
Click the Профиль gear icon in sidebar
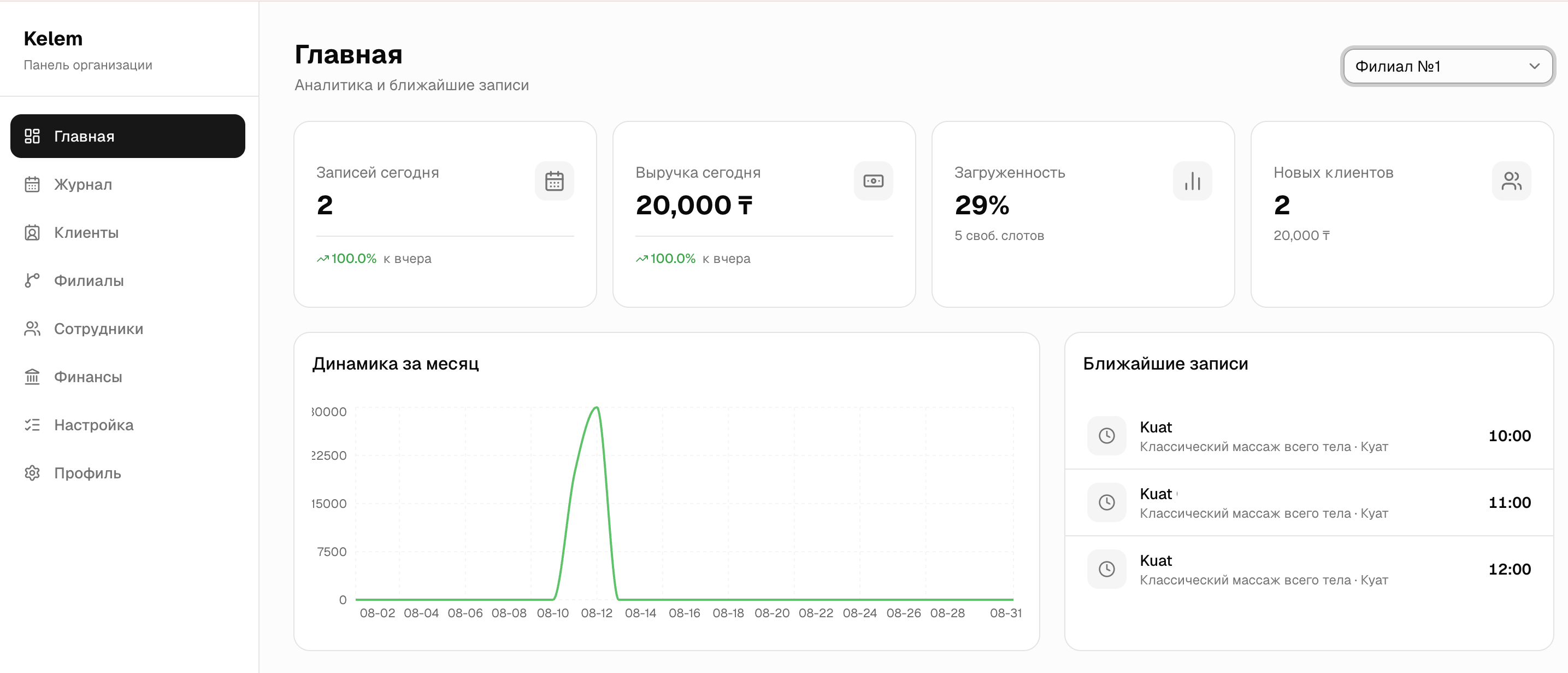[32, 472]
